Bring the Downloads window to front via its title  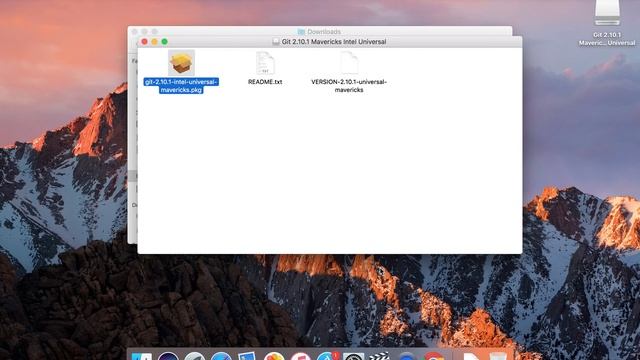click(x=324, y=31)
